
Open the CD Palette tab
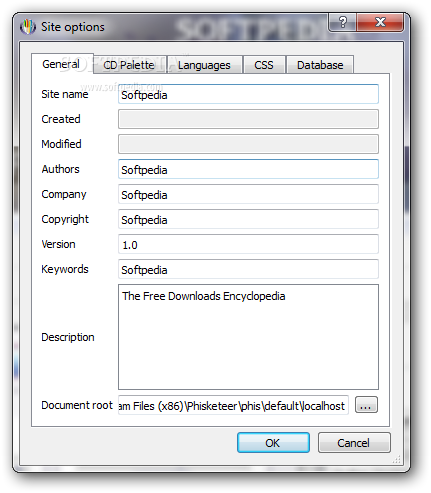coord(129,65)
